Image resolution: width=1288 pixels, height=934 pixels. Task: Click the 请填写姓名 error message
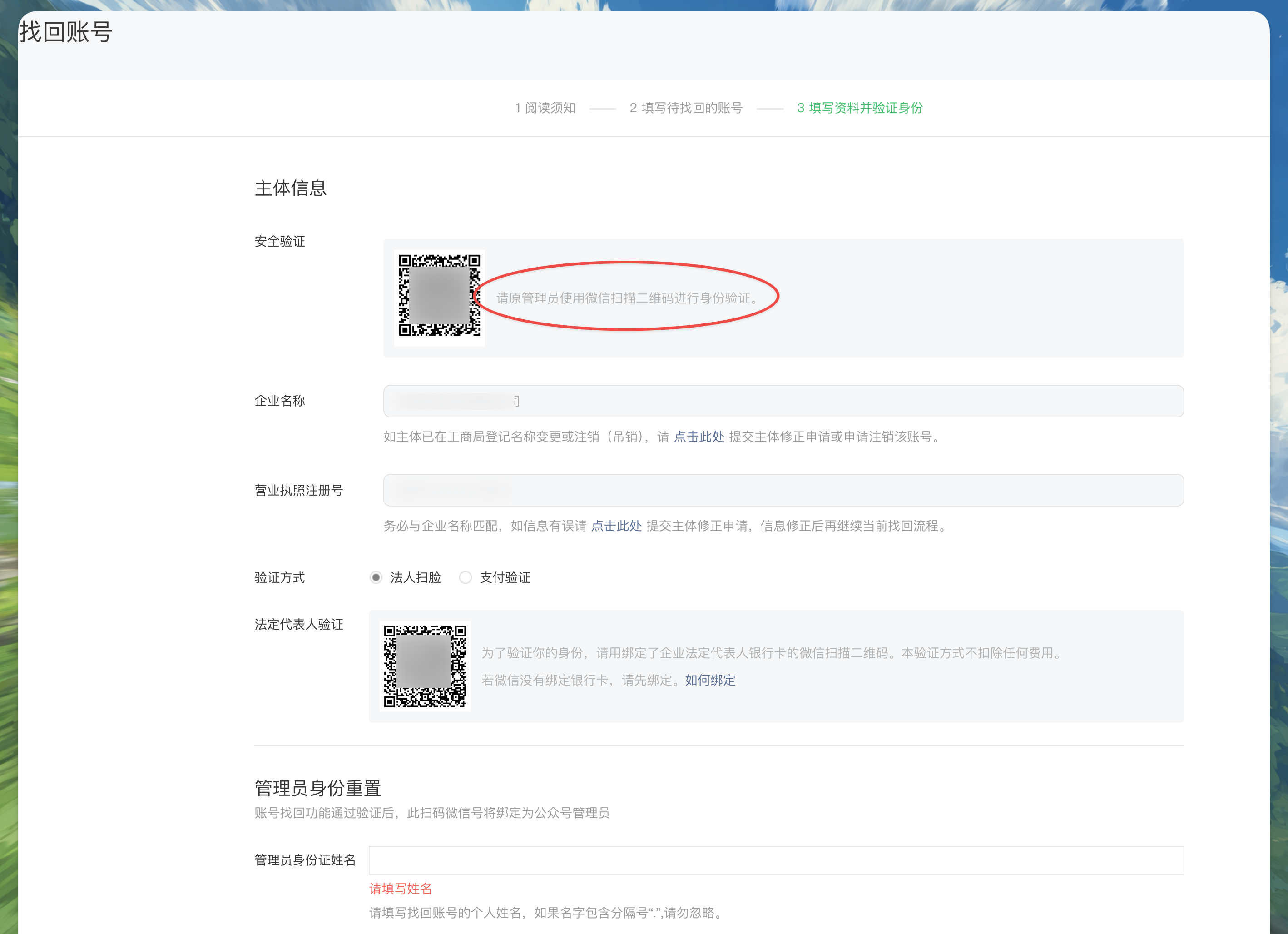point(401,889)
